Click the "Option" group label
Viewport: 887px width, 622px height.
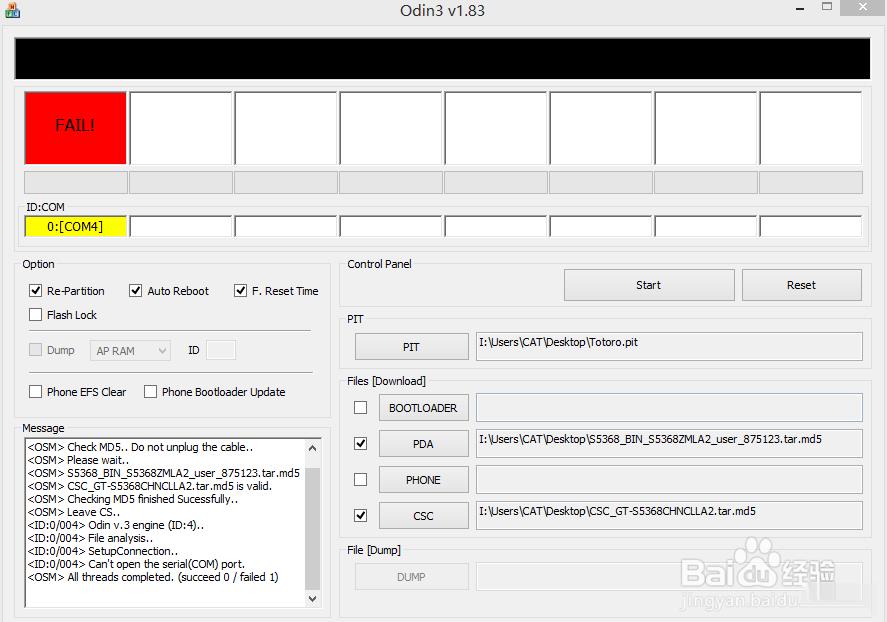click(38, 264)
